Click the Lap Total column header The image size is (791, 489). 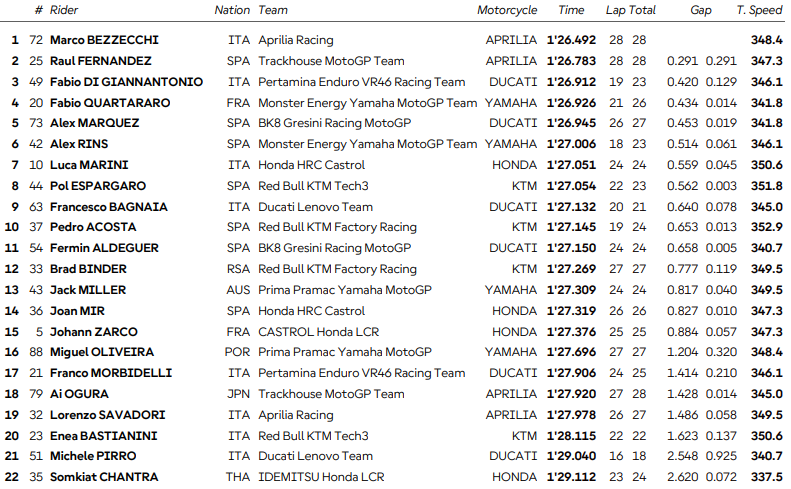coord(630,10)
